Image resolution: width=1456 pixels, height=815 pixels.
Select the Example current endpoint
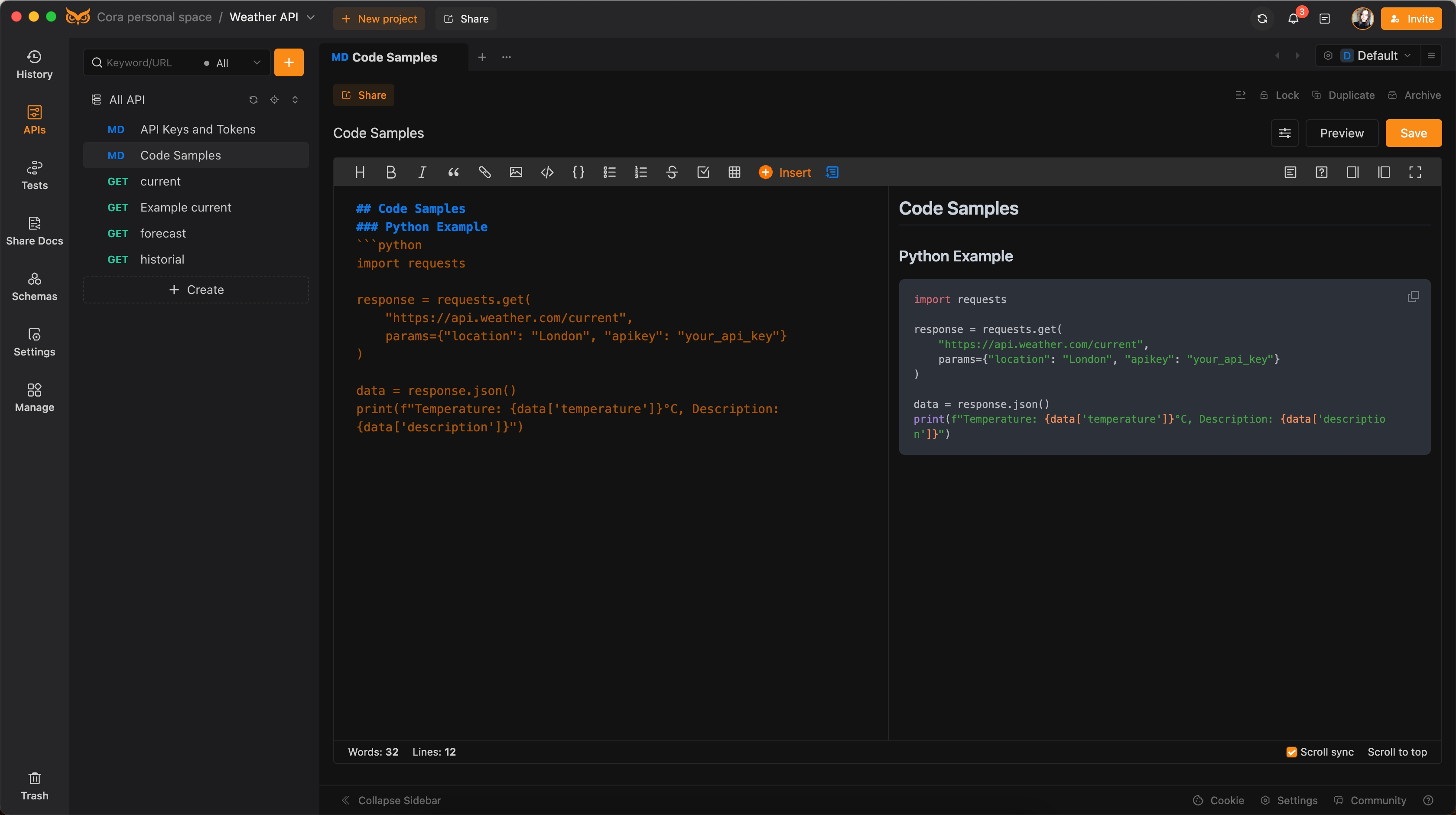click(x=195, y=208)
